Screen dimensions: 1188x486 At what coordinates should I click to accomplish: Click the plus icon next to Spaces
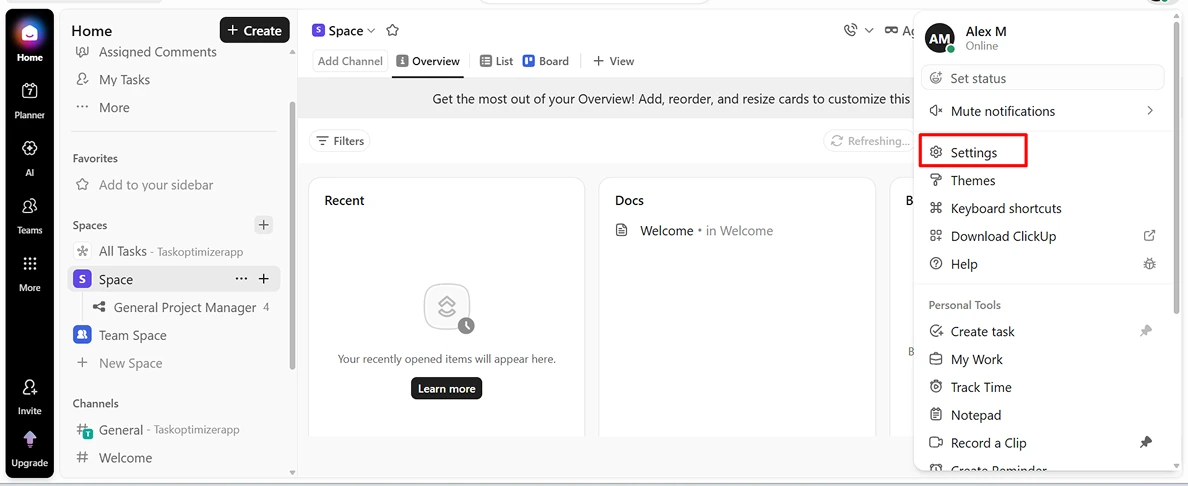[x=264, y=224]
